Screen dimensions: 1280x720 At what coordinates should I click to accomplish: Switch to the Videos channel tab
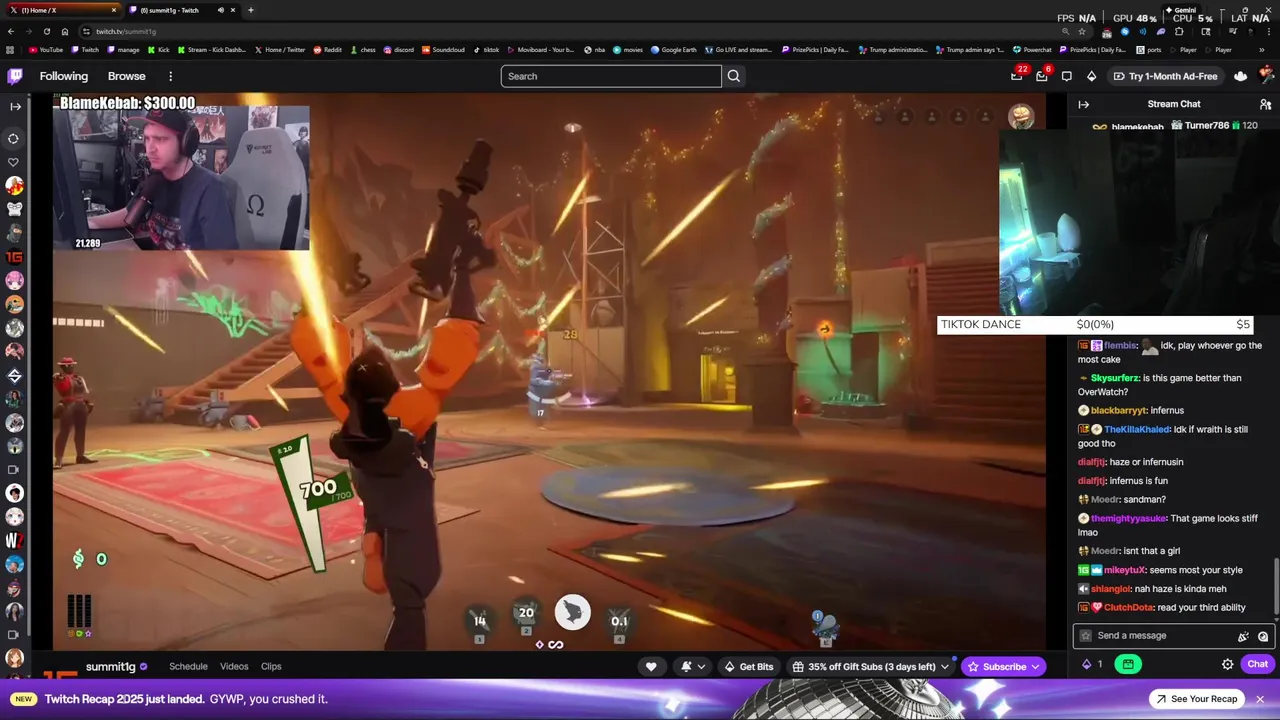click(234, 667)
